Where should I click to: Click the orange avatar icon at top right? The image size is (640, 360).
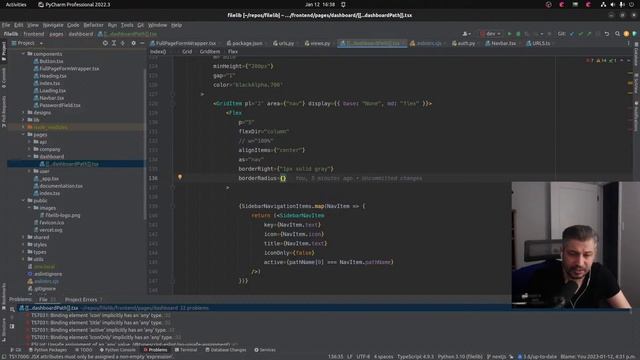click(x=626, y=34)
